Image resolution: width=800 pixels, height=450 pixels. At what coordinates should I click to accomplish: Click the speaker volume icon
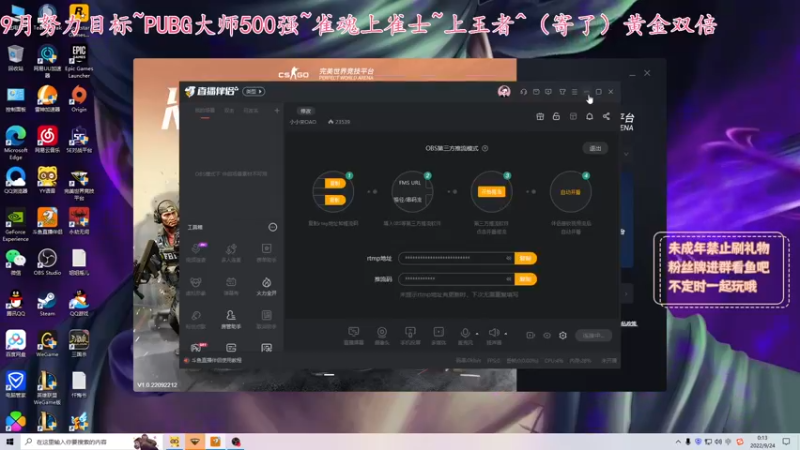coord(493,335)
